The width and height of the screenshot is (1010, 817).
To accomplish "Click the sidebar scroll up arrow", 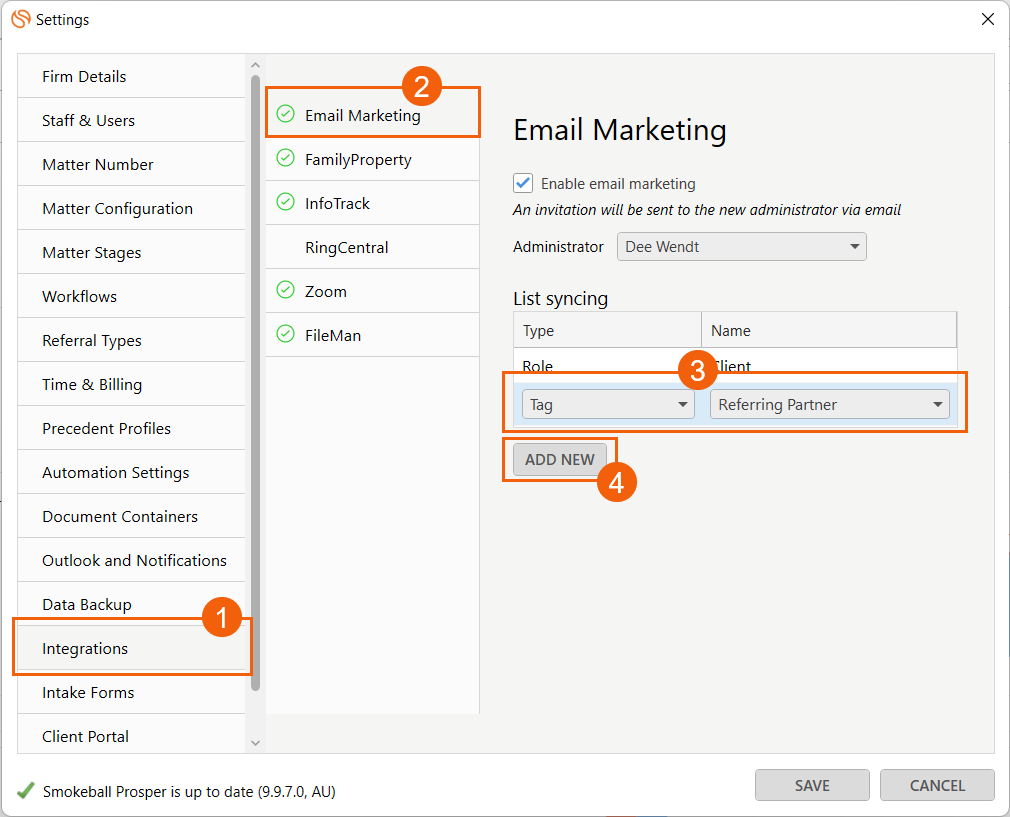I will pos(255,65).
